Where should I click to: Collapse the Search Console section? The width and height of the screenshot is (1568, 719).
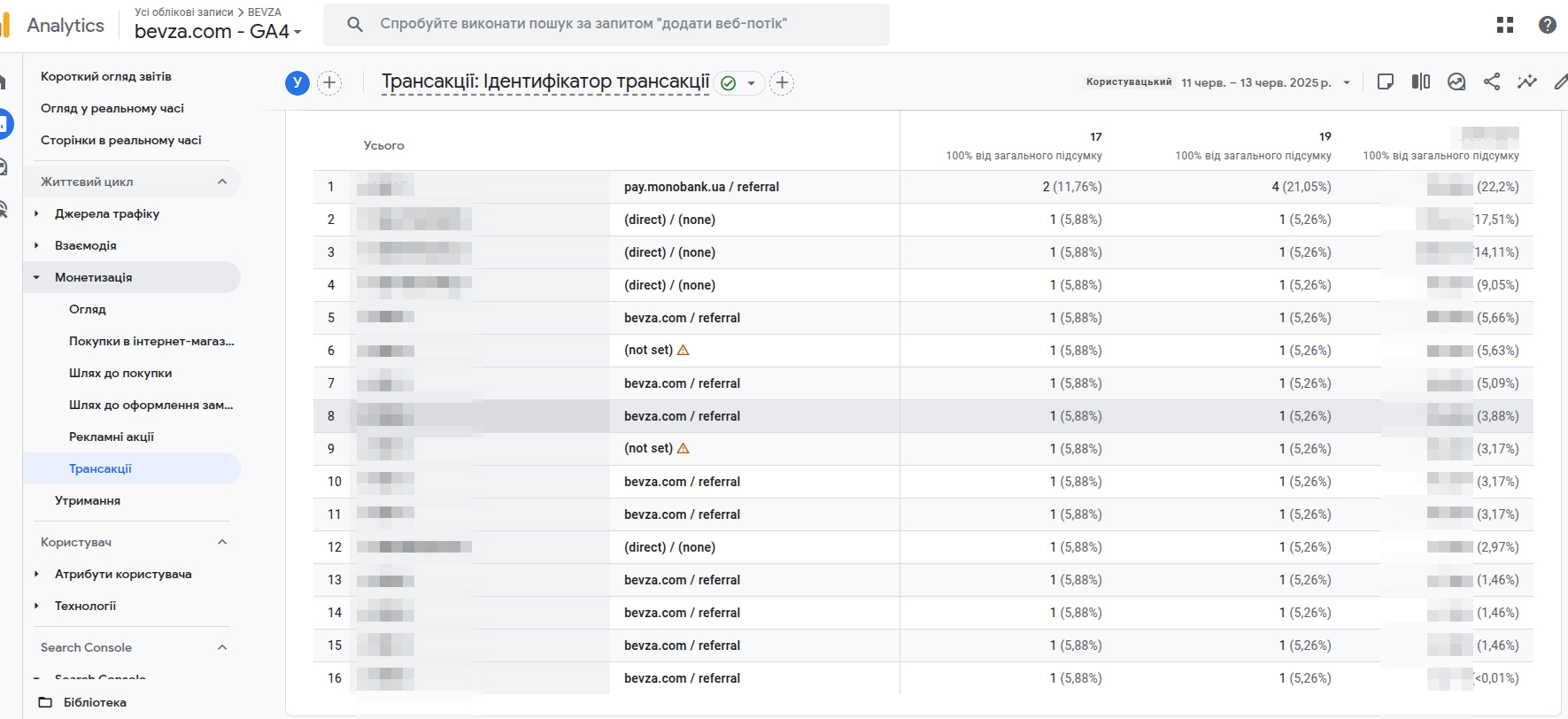tap(222, 647)
